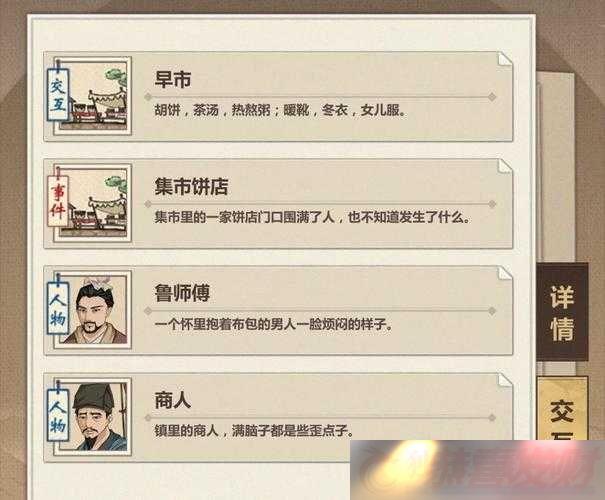Image resolution: width=605 pixels, height=500 pixels.
Task: Open the 早市 entry title
Action: click(172, 79)
